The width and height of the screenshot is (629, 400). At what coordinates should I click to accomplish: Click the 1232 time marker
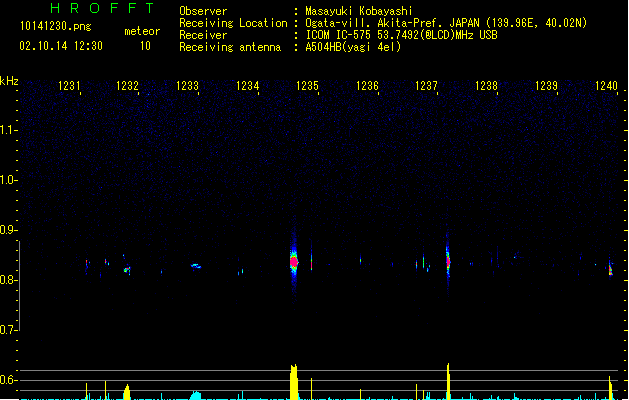click(x=127, y=86)
